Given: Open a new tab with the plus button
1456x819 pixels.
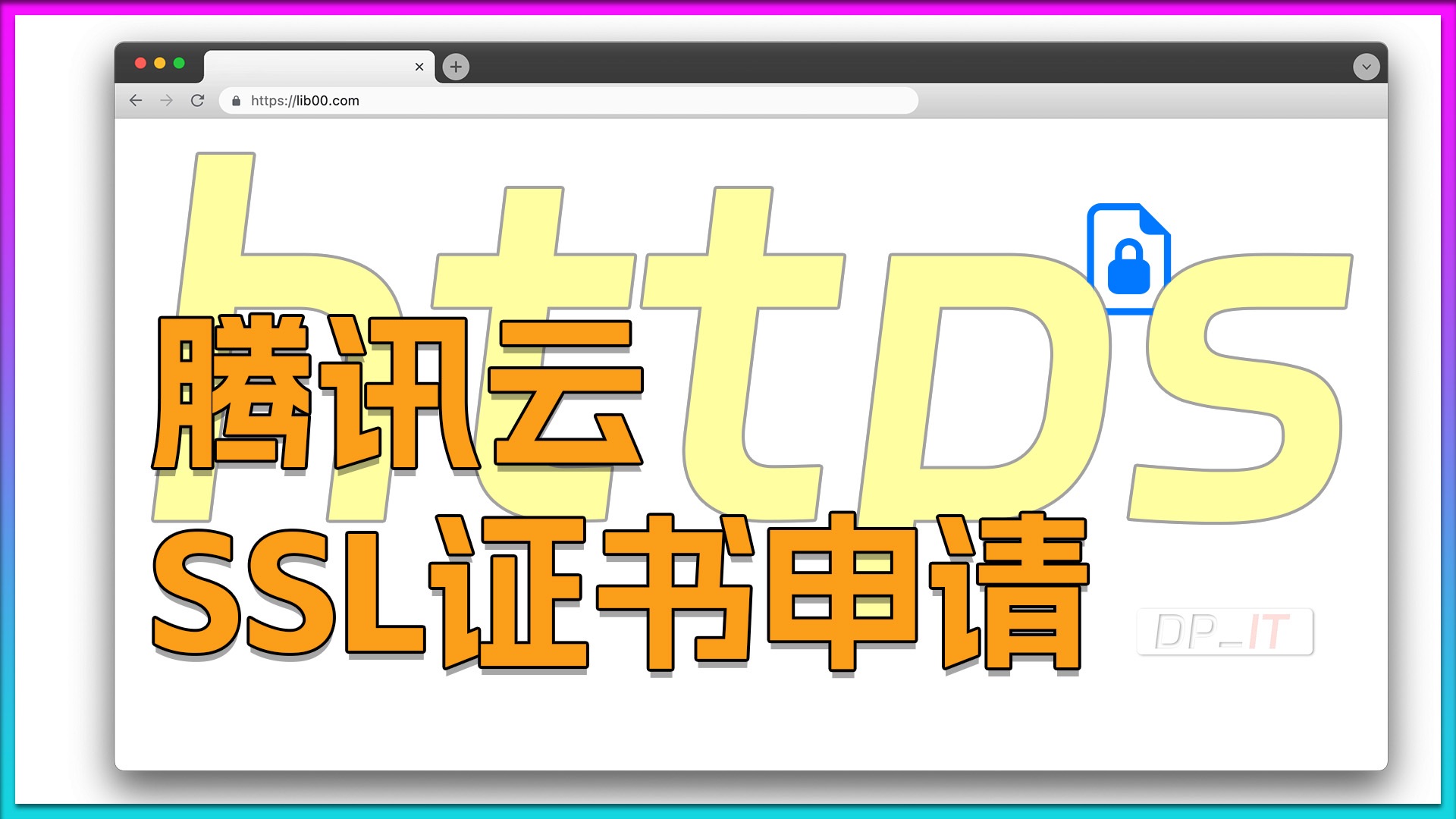Looking at the screenshot, I should (455, 67).
